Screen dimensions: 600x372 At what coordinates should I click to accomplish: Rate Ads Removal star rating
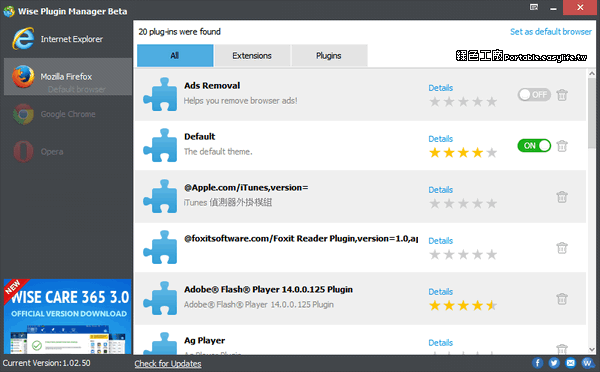(x=463, y=102)
